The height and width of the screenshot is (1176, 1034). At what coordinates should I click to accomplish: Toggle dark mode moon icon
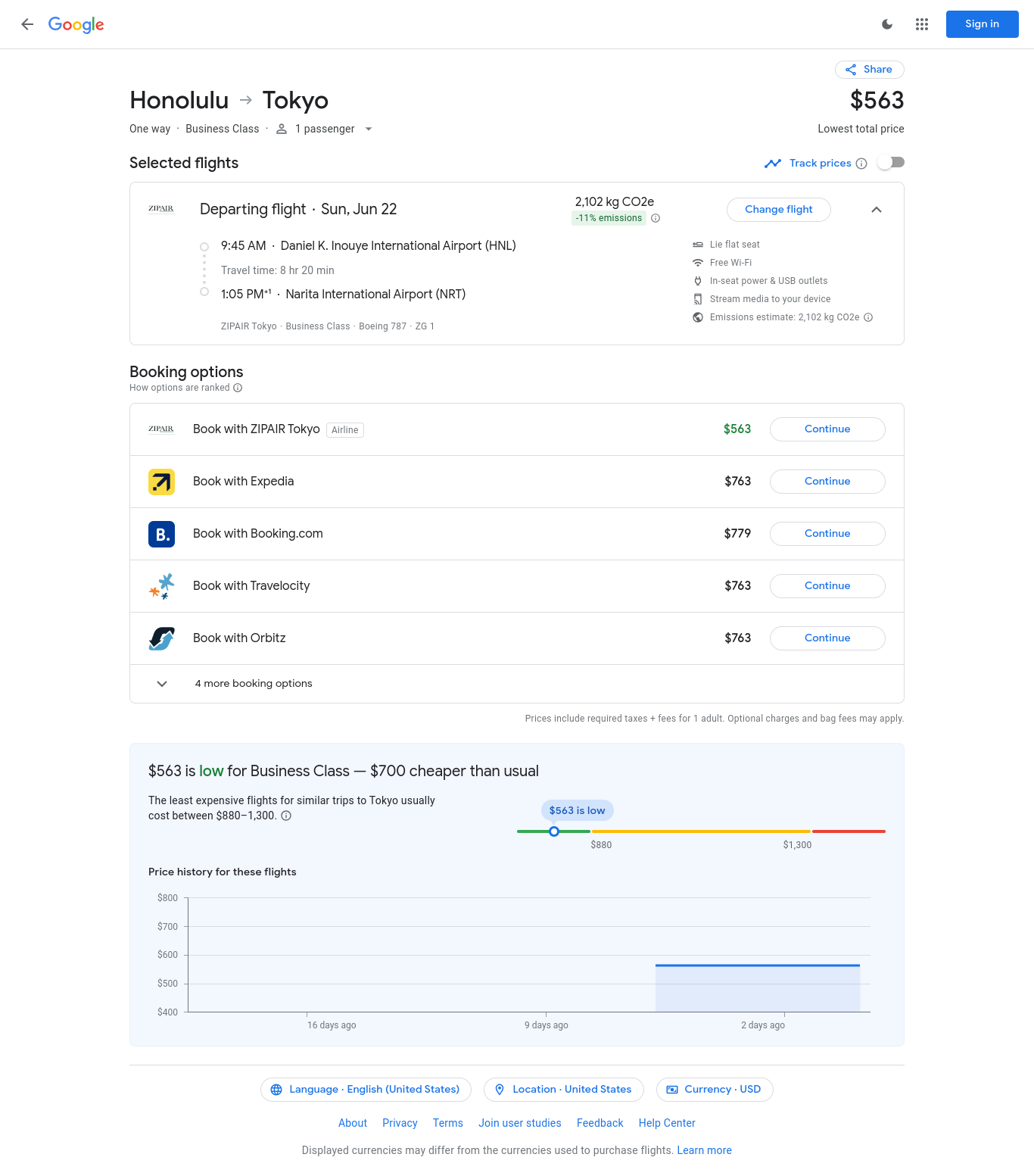coord(887,24)
